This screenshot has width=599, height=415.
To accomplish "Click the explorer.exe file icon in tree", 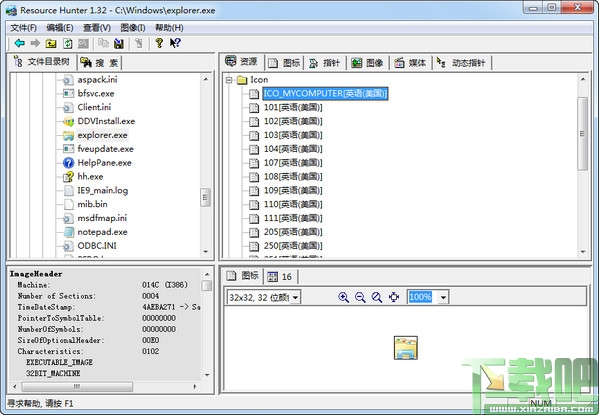I will [68, 135].
